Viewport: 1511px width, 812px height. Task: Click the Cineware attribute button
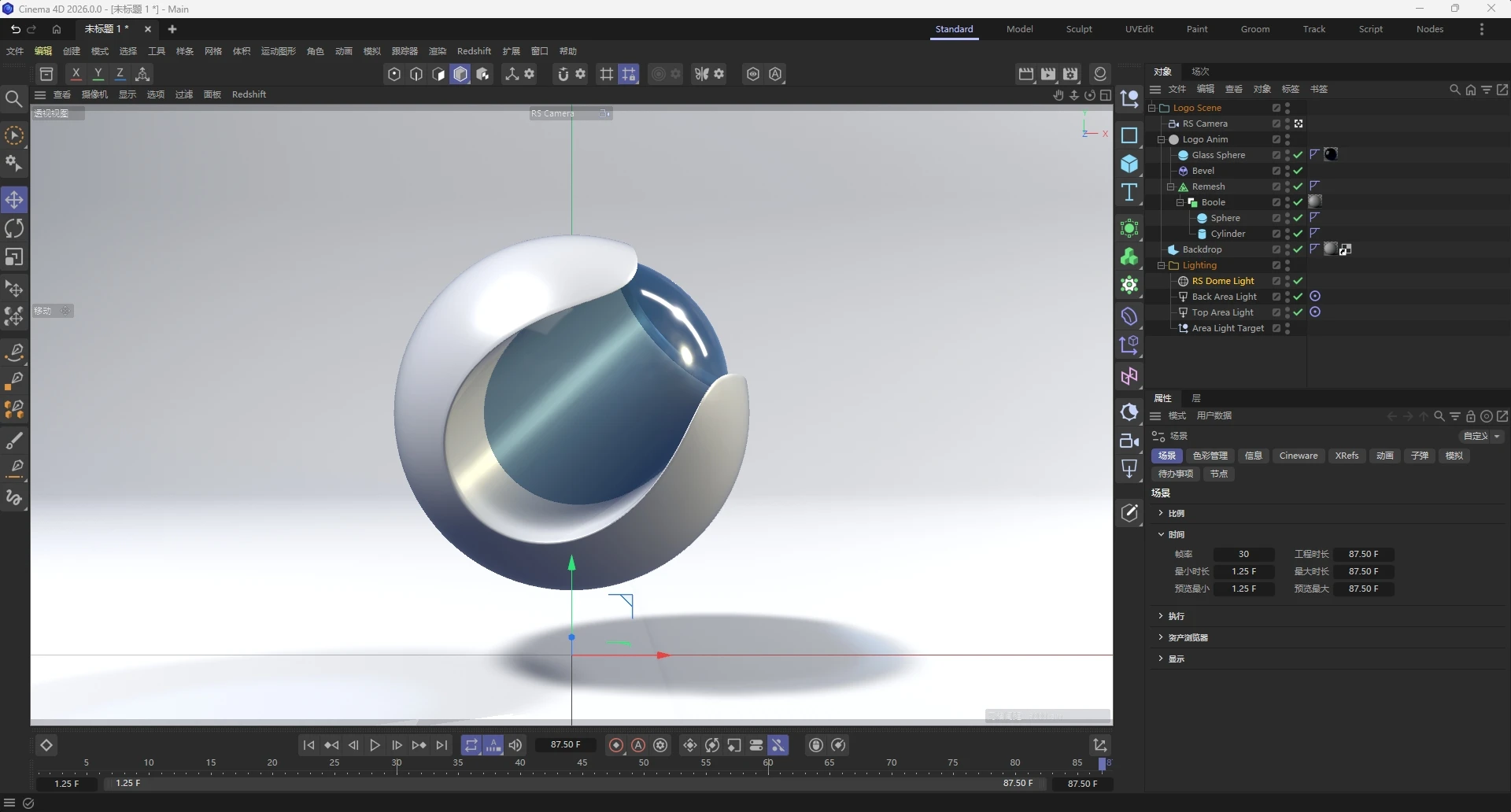click(1298, 456)
